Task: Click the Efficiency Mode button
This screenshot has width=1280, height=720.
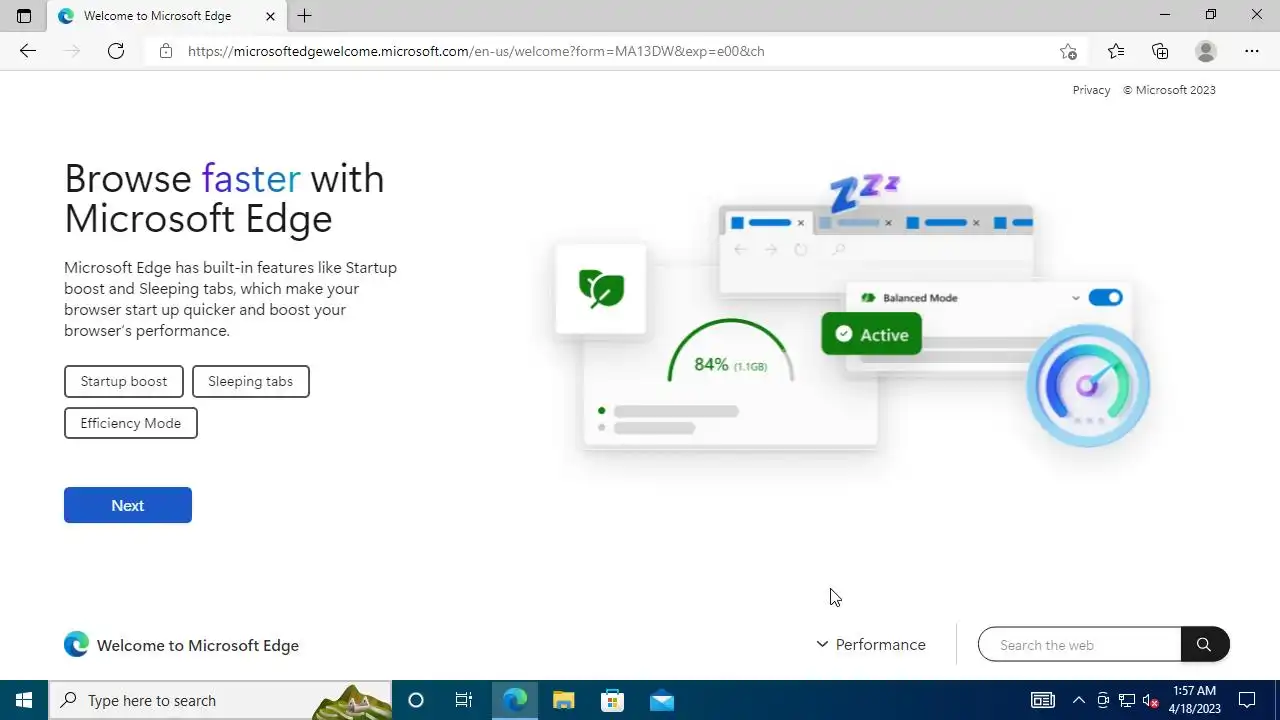Action: point(131,423)
